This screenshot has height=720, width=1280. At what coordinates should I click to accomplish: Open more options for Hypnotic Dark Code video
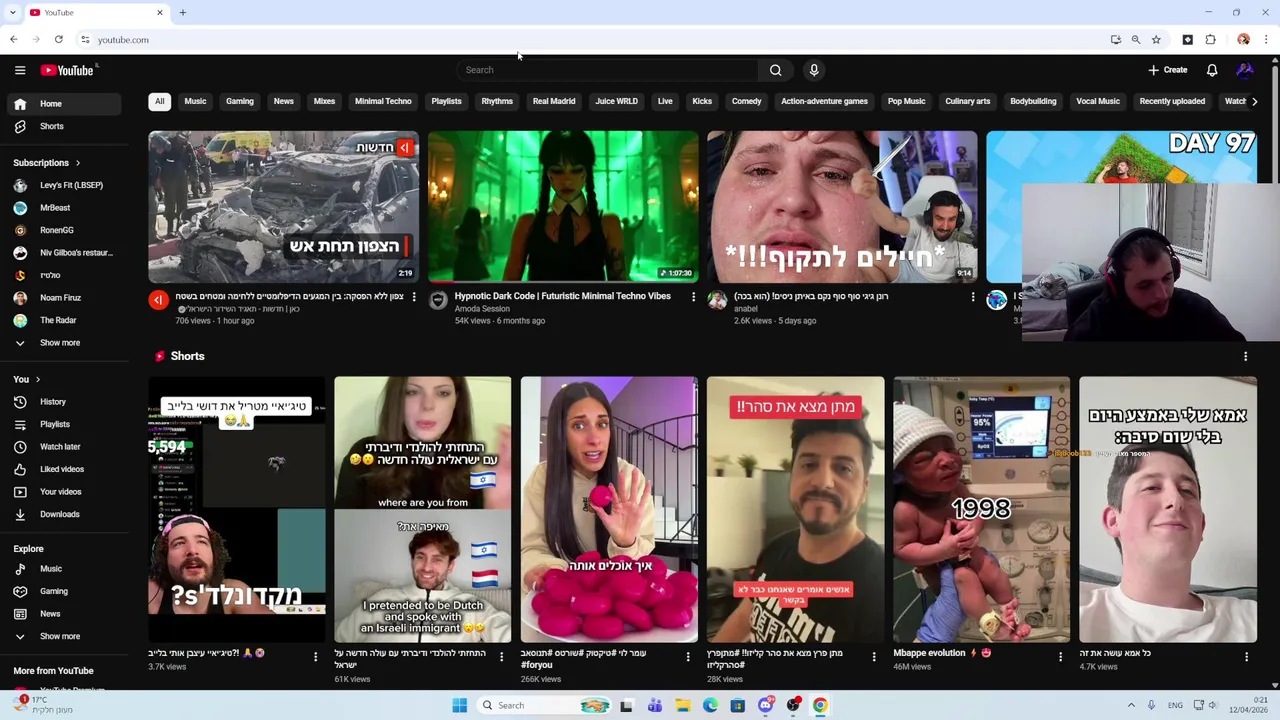693,297
